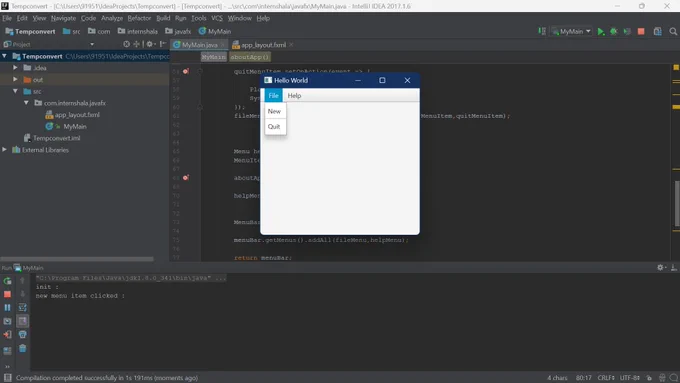The height and width of the screenshot is (383, 680).
Task: Open Run panel settings gear
Action: pos(661,268)
